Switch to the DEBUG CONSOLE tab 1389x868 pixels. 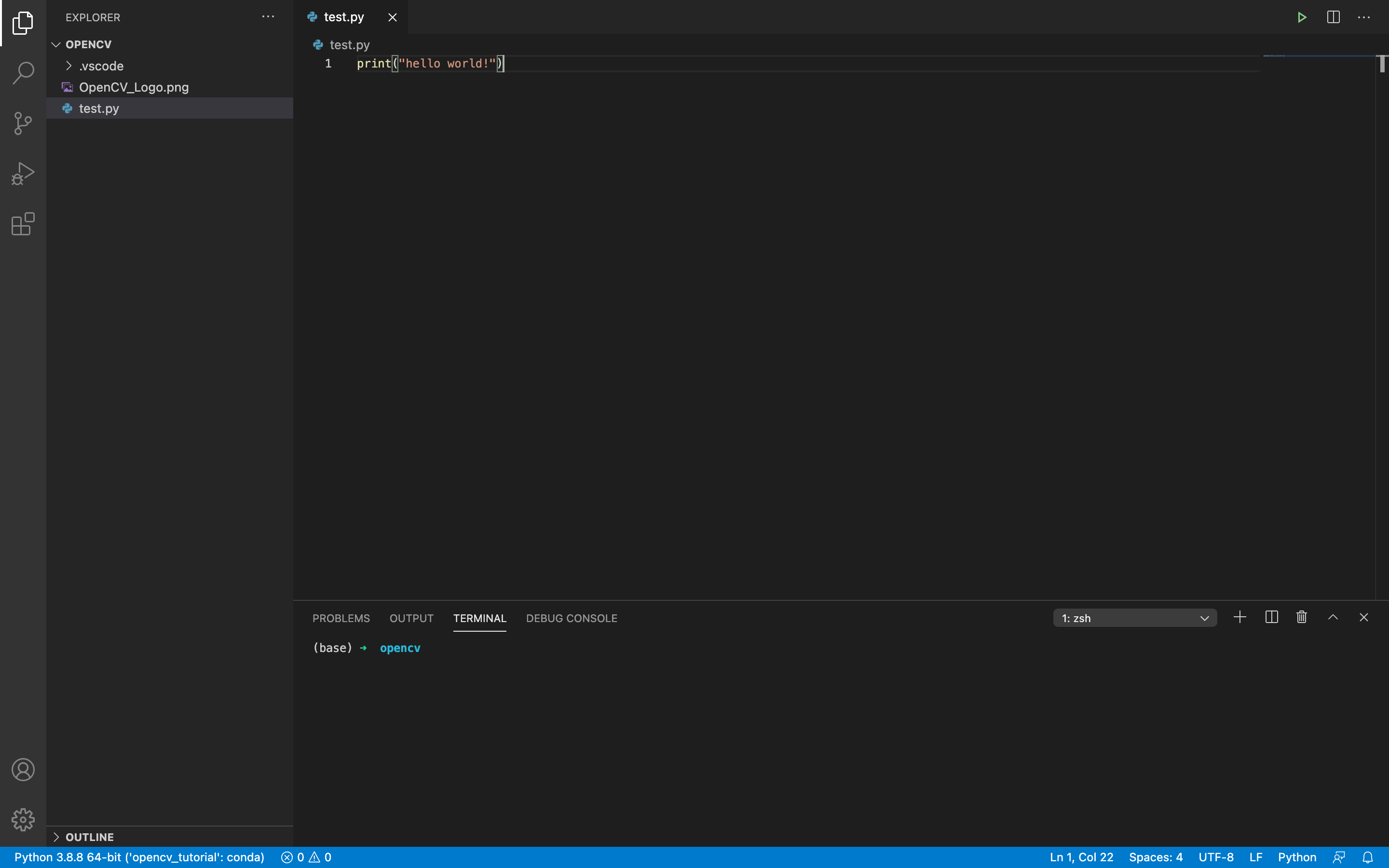click(x=571, y=618)
